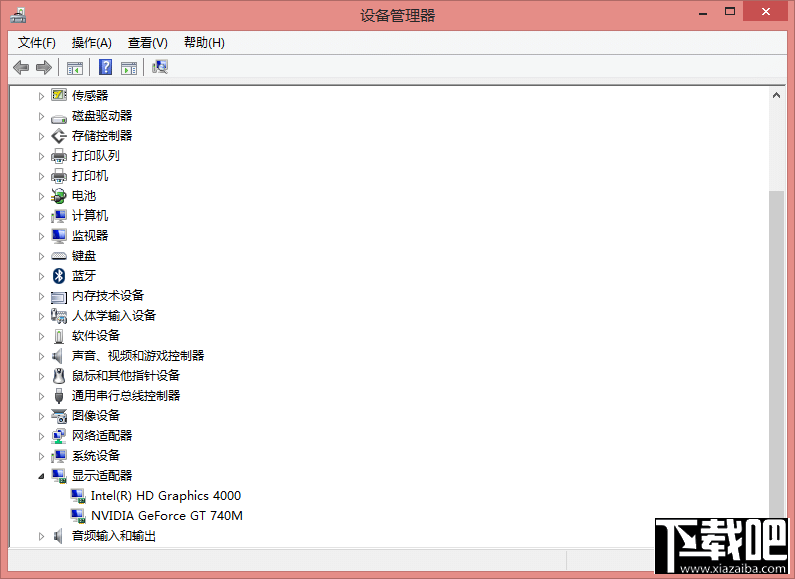Select the 网络适配器 network adapter icon
The width and height of the screenshot is (795, 579).
pos(59,436)
